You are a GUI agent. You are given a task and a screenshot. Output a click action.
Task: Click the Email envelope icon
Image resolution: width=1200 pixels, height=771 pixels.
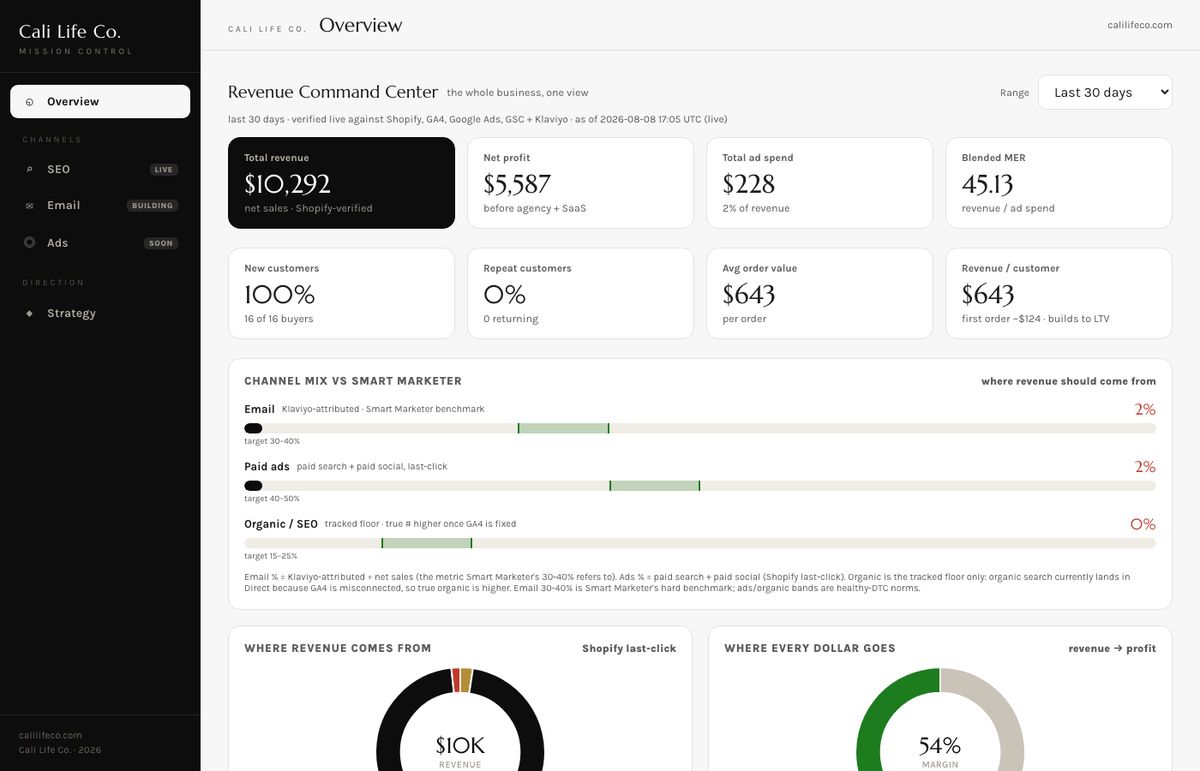pos(29,206)
